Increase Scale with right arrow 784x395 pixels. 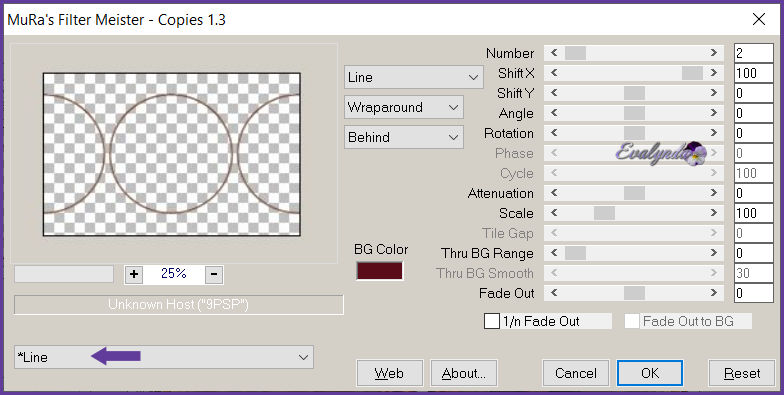pyautogui.click(x=714, y=213)
